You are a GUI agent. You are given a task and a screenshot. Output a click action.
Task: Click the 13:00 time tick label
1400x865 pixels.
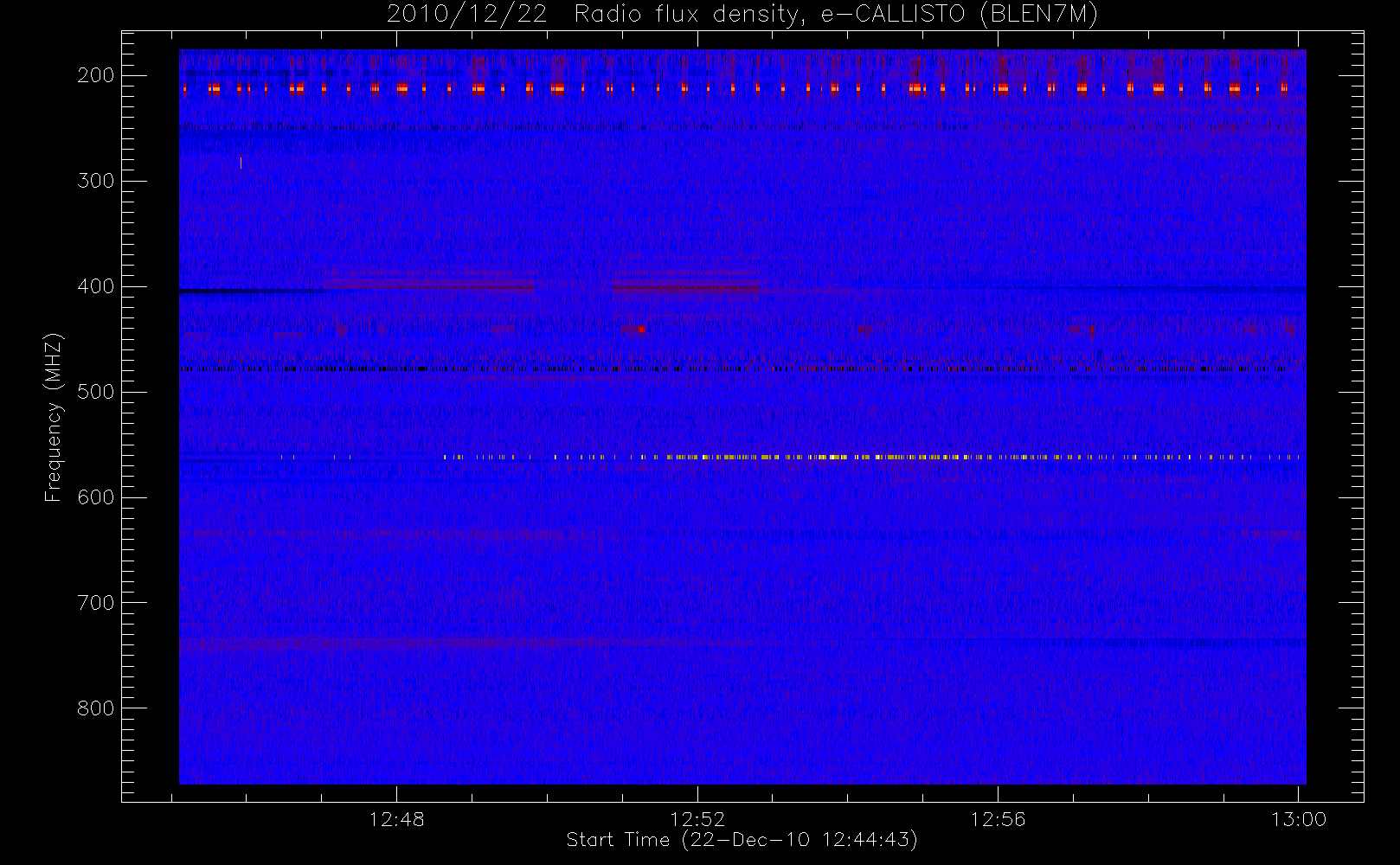(1299, 819)
